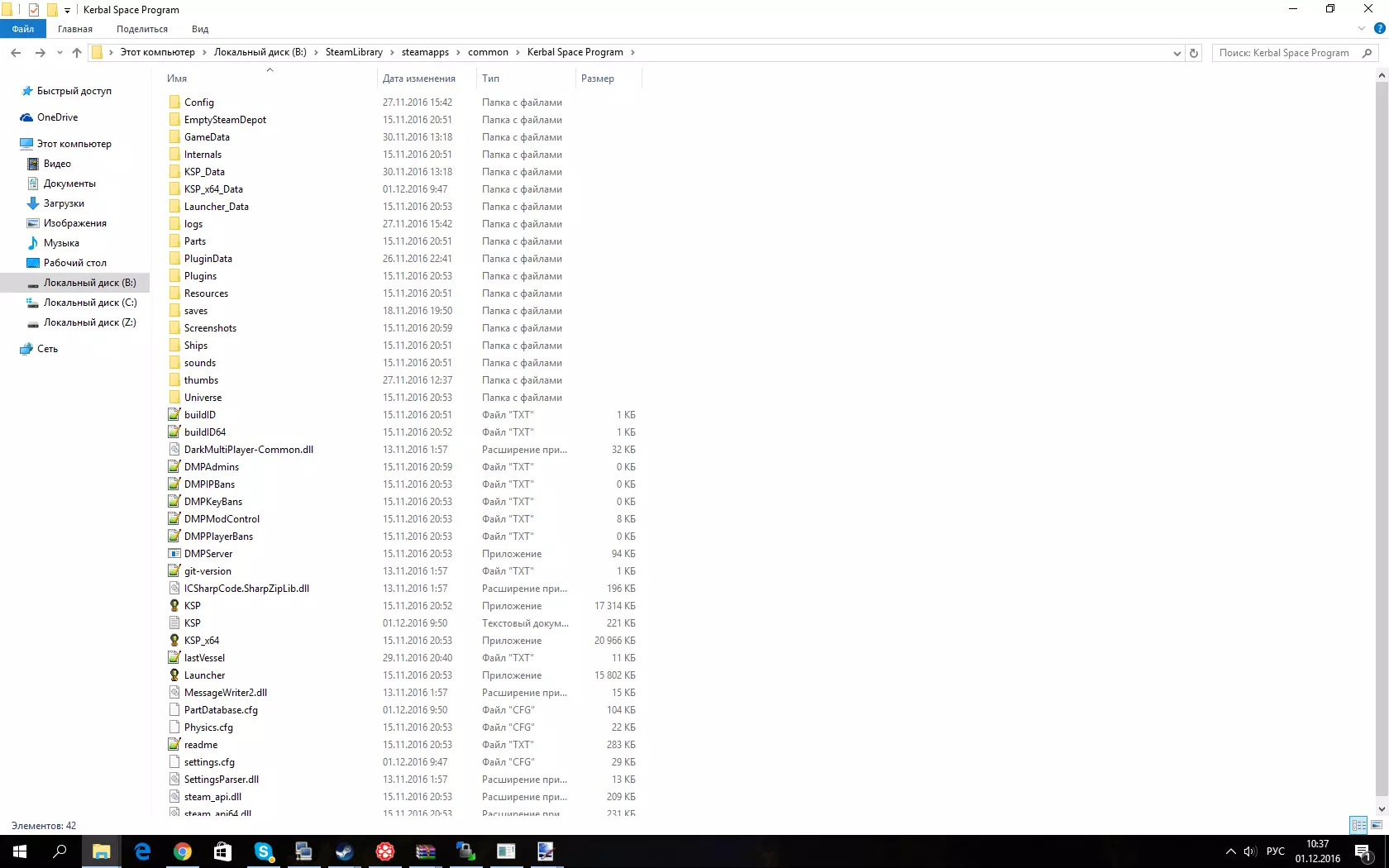Click the volume speaker tray icon
This screenshot has width=1389, height=868.
pyautogui.click(x=1250, y=851)
